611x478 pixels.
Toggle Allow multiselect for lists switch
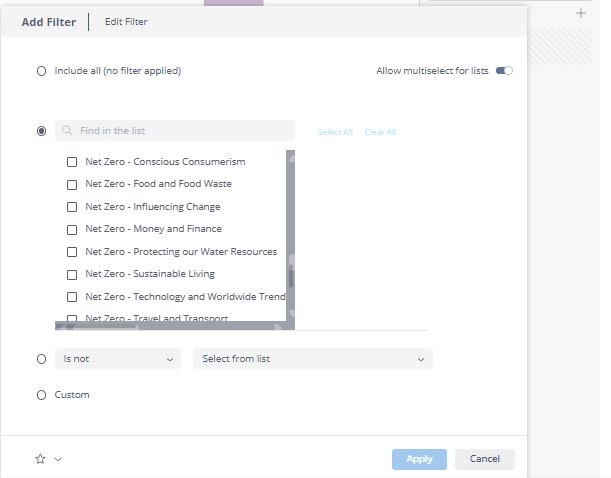pyautogui.click(x=504, y=71)
